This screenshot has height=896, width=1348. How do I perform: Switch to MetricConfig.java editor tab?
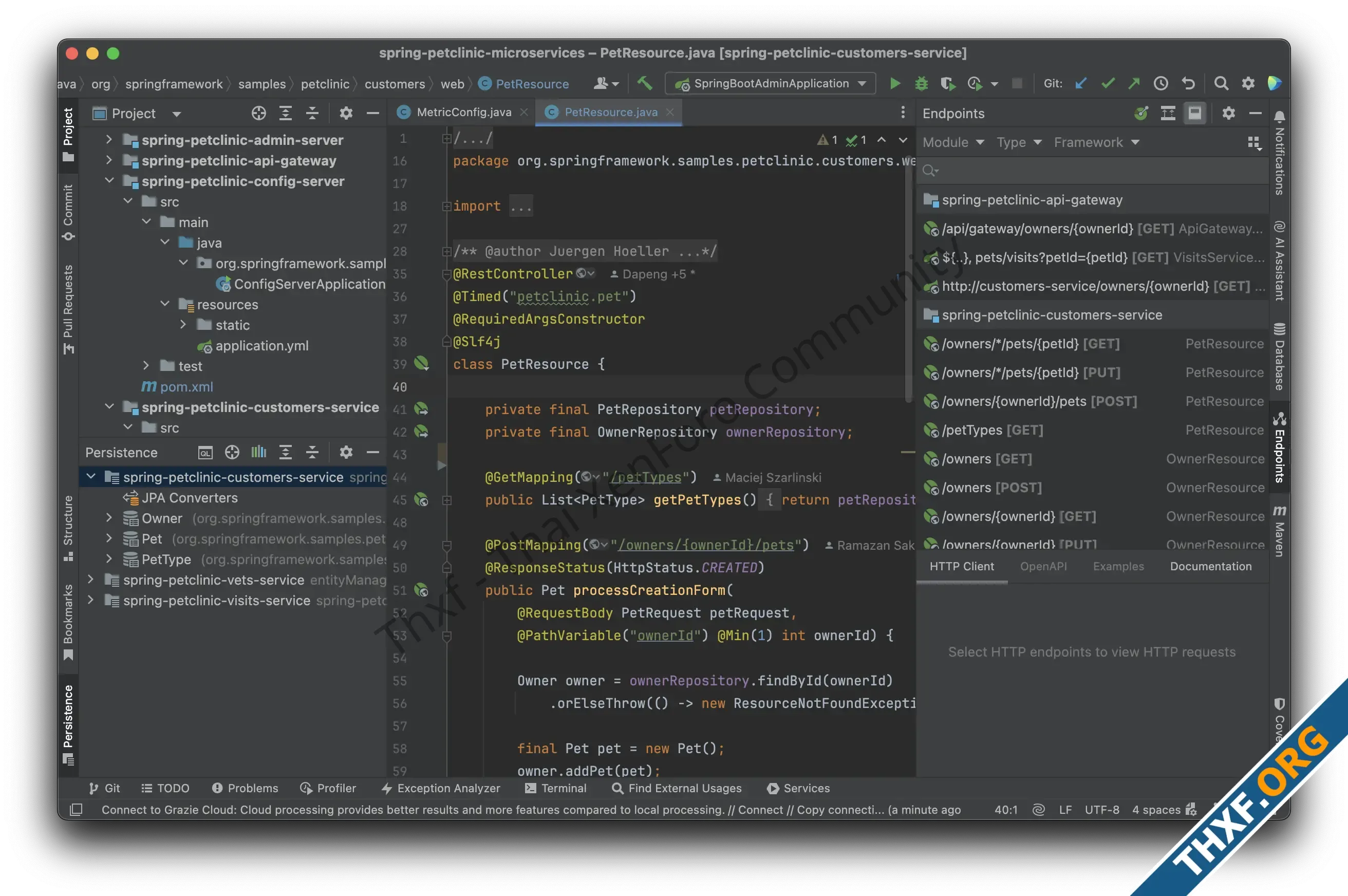pyautogui.click(x=463, y=112)
